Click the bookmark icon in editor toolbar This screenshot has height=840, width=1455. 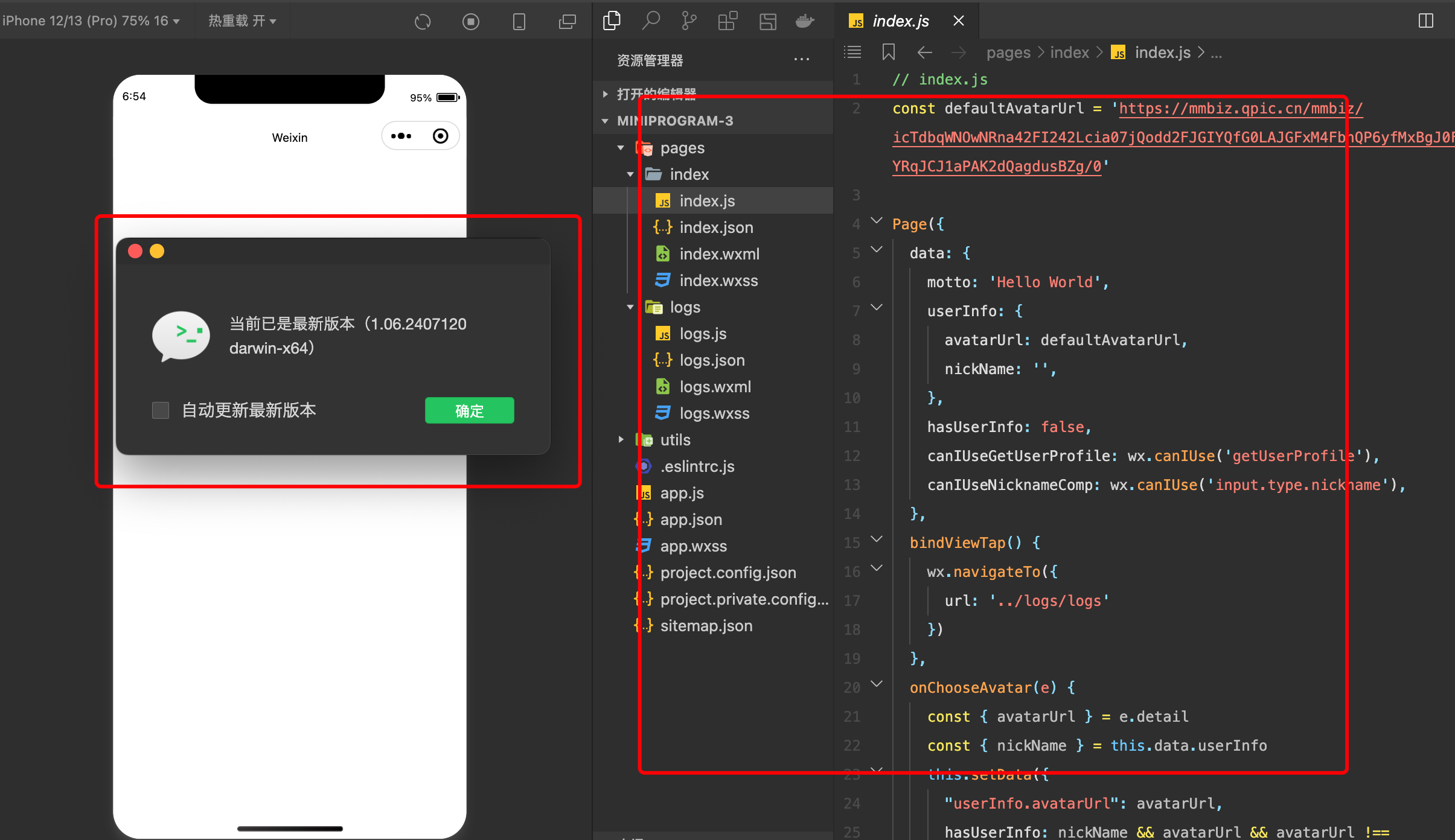pos(888,52)
